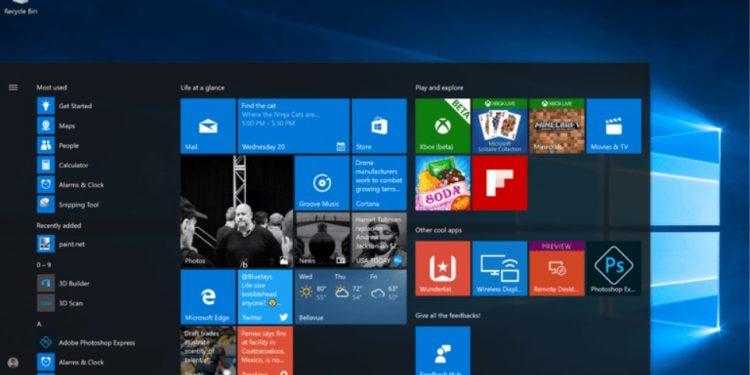Launch the Store tile
Screen dimensions: 750x375
[379, 126]
